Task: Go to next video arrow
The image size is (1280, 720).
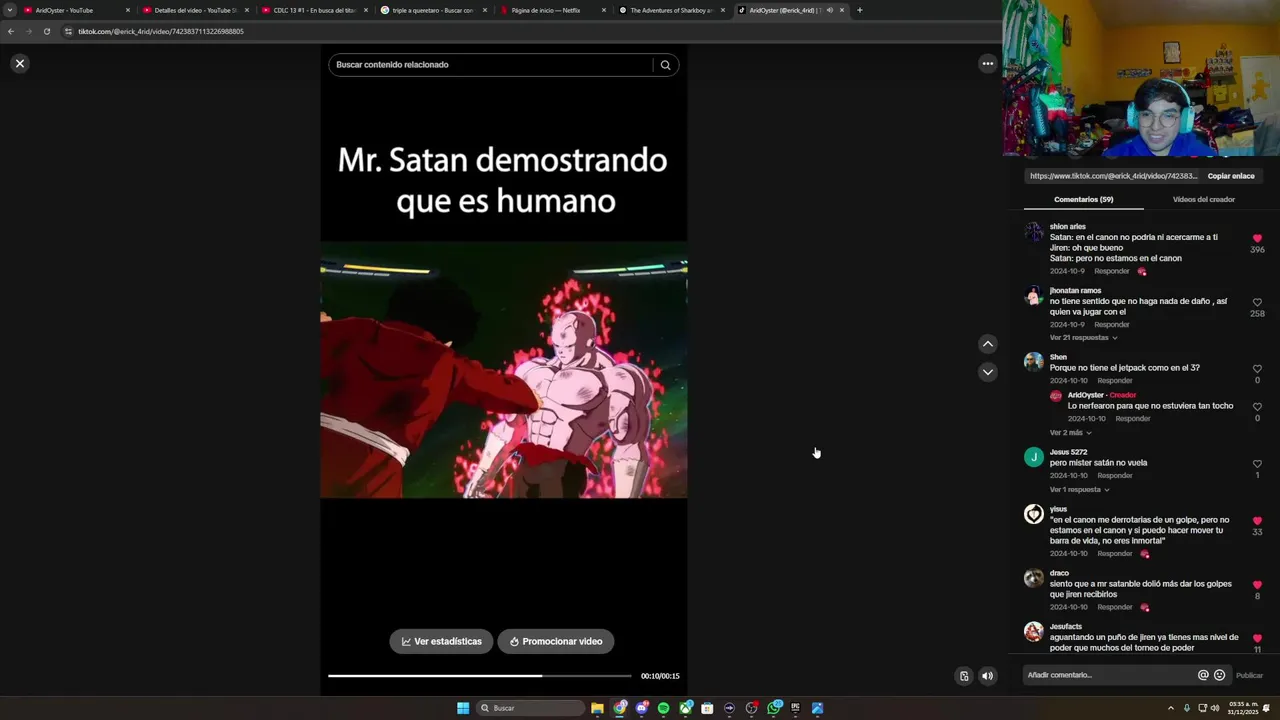Action: [x=987, y=372]
